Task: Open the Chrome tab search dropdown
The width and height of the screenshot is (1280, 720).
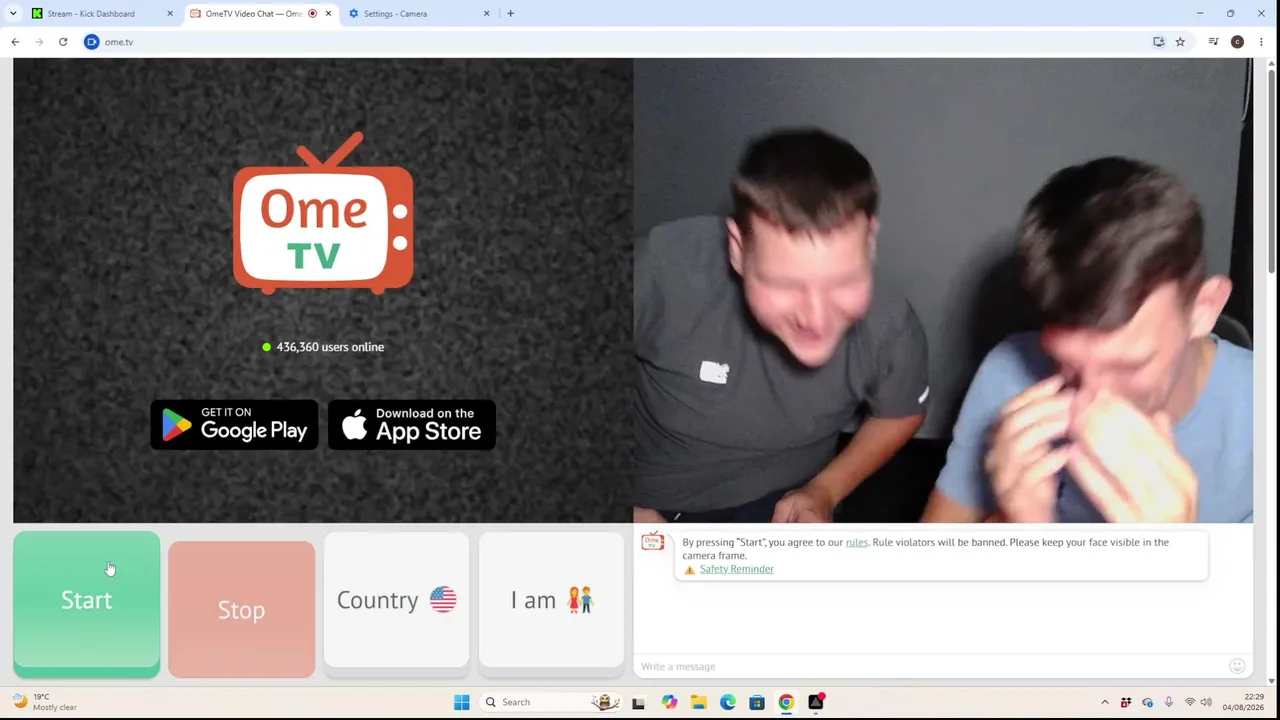Action: tap(13, 14)
